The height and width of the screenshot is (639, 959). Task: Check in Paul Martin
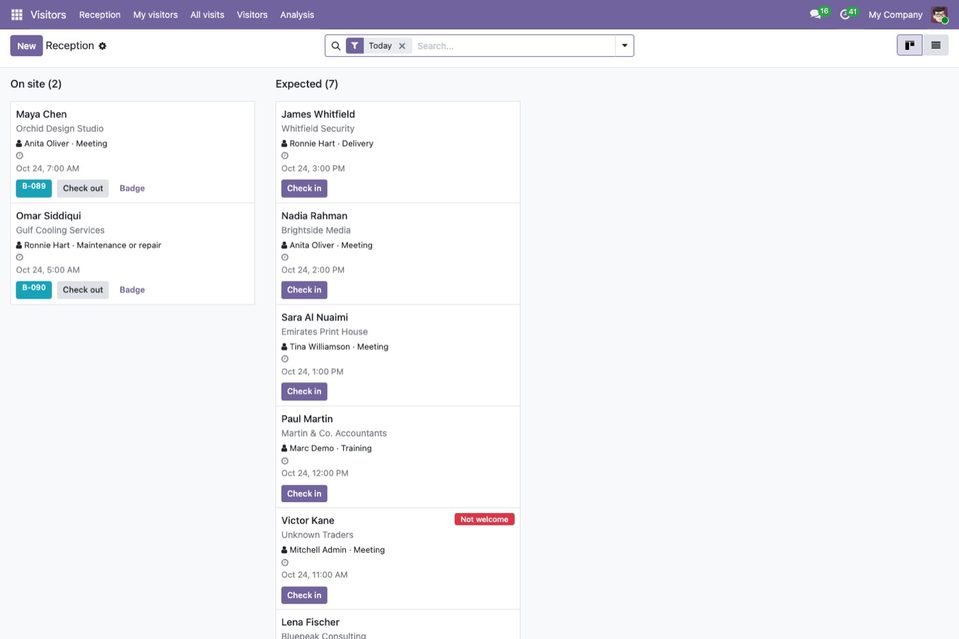(304, 493)
